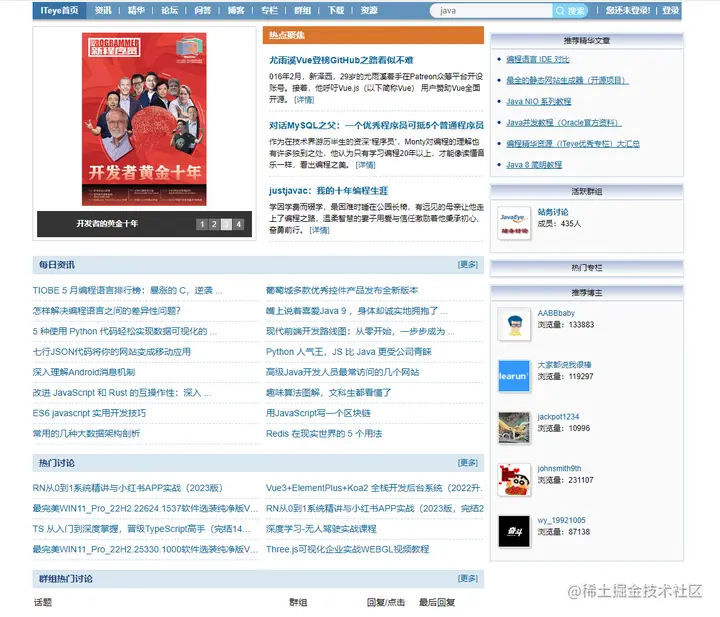Open the 博客 nav item
Screen dimensions: 720x617
tap(236, 10)
